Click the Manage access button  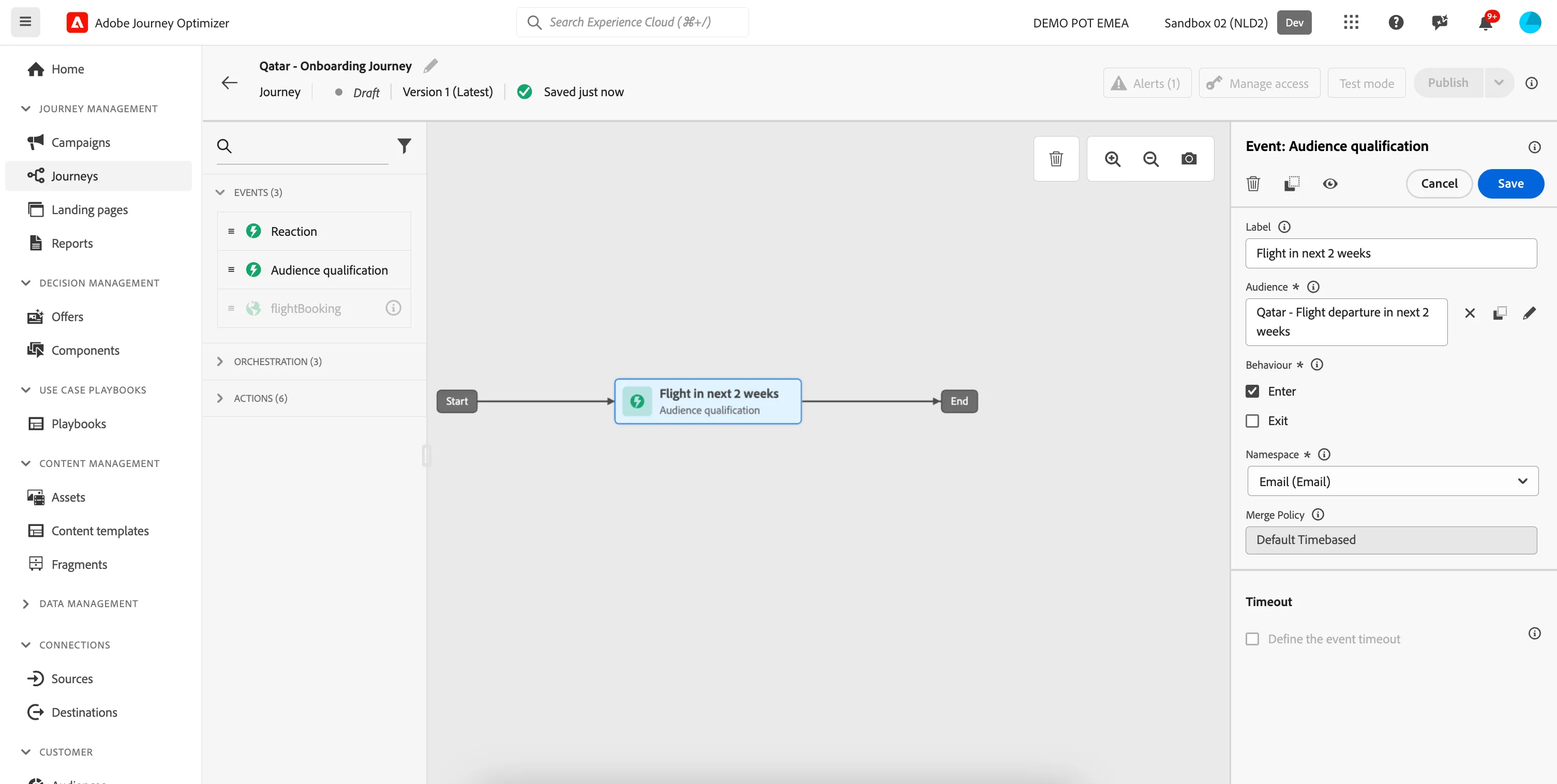(1259, 83)
